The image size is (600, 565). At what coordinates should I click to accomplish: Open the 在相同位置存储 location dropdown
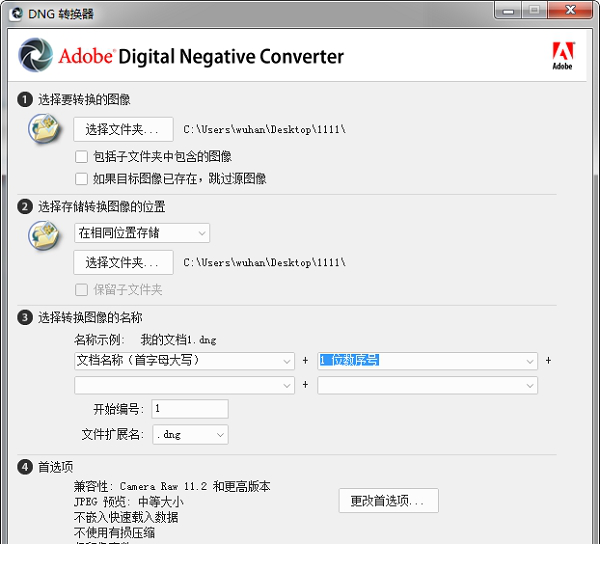[x=142, y=233]
